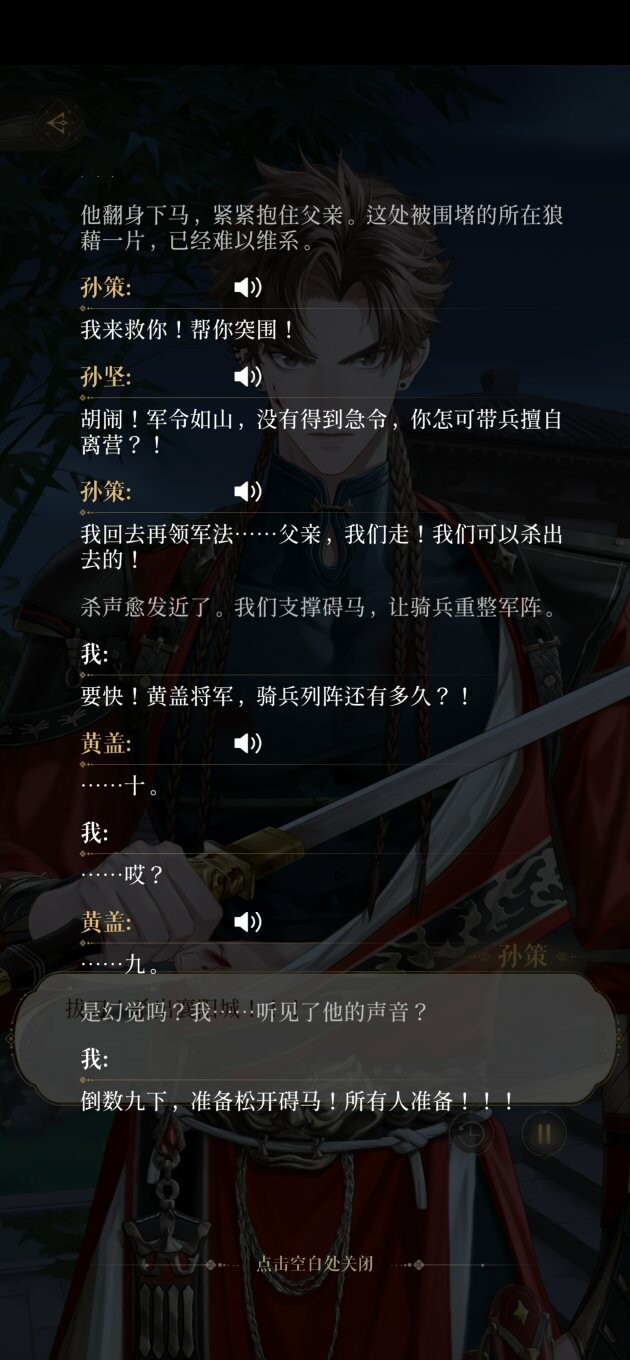Viewport: 630px width, 1360px height.
Task: Pause auto-play with the pause button
Action: (x=544, y=1134)
